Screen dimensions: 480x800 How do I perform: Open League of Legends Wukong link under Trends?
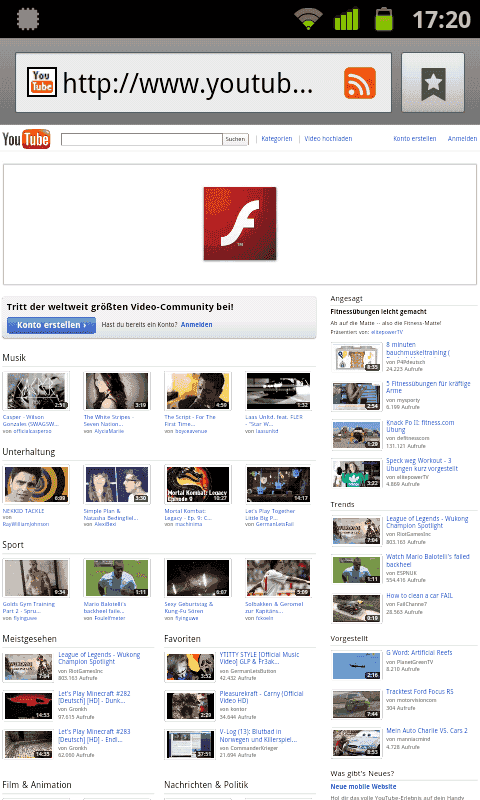click(427, 522)
